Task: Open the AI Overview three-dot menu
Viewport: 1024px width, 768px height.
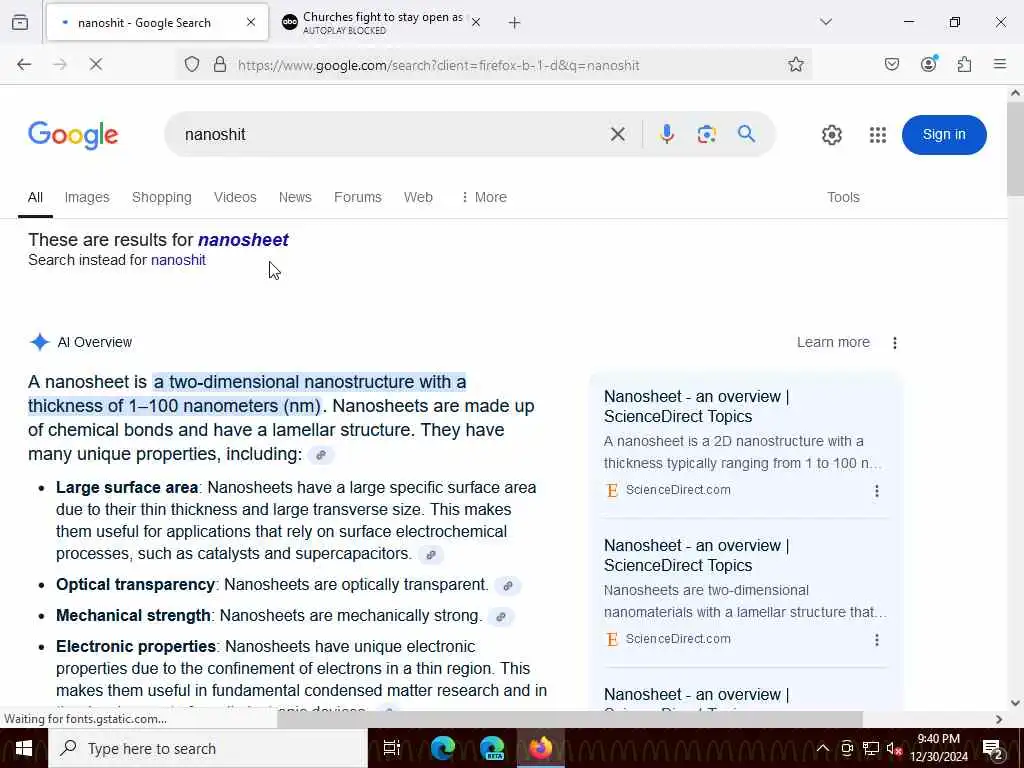Action: pyautogui.click(x=895, y=343)
